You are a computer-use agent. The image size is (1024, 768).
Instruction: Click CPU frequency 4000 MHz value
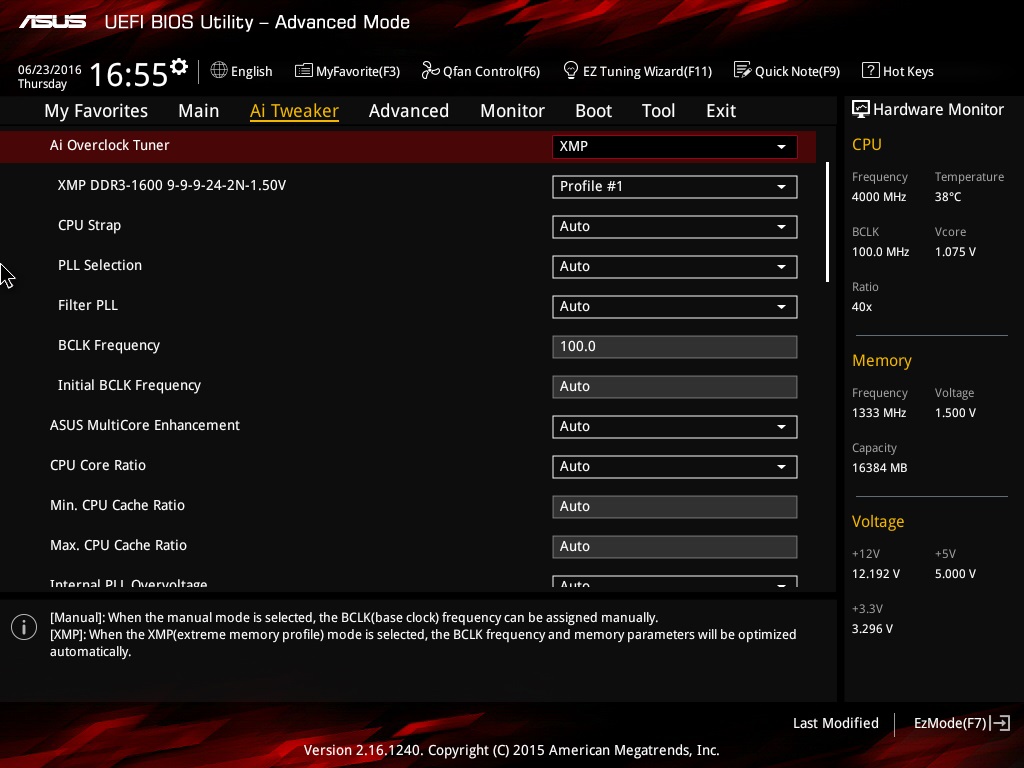coord(879,197)
